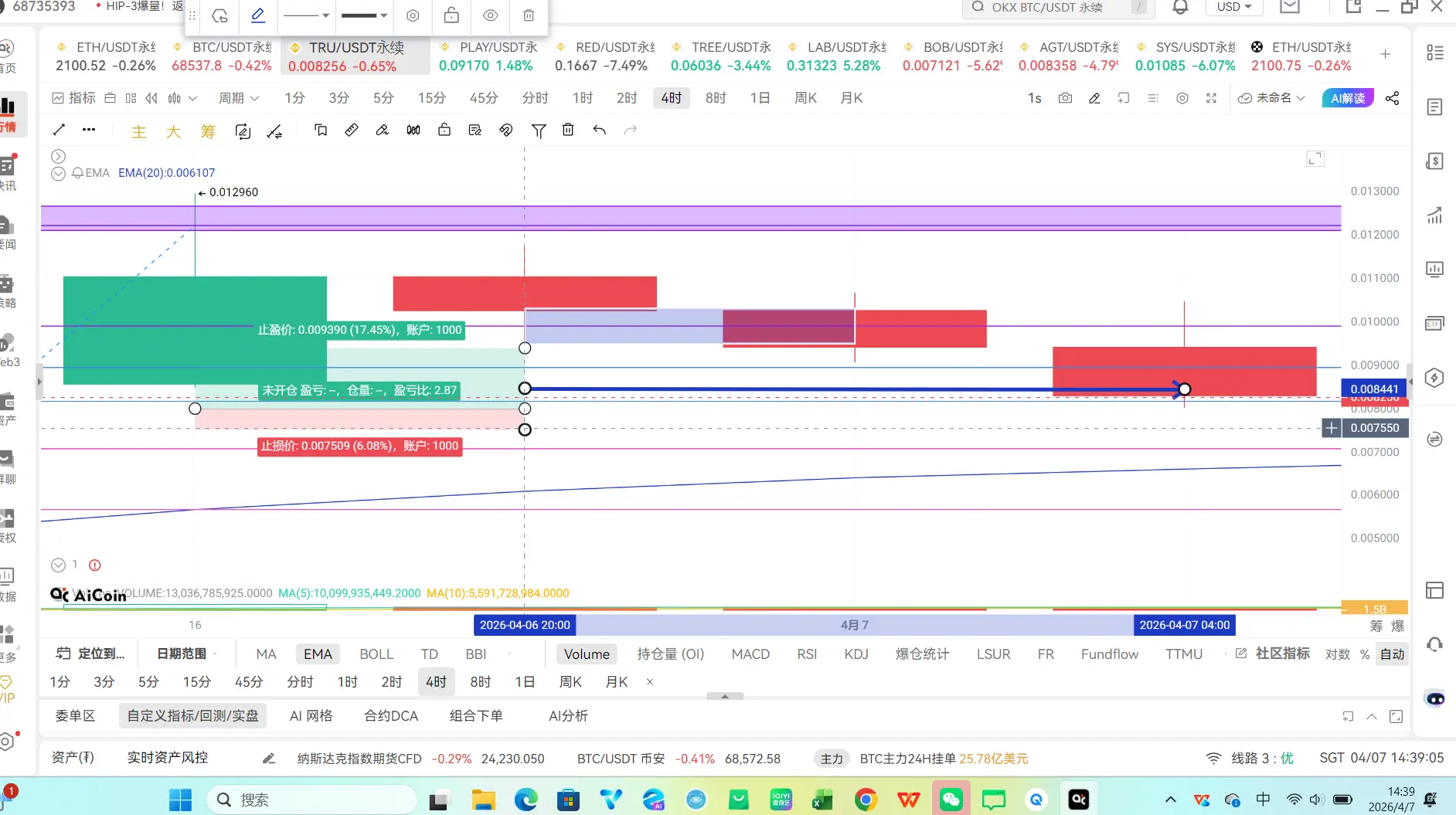
Task: Expand the 周期 period dropdown
Action: pos(238,98)
